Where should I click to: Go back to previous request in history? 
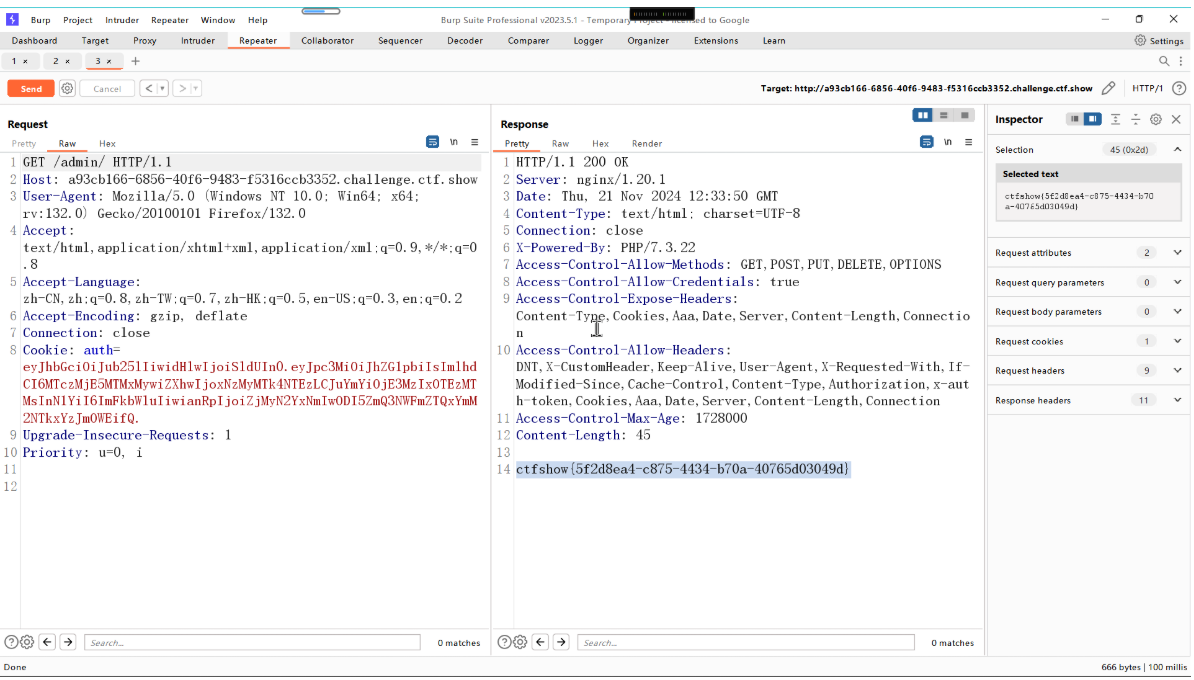click(x=148, y=88)
